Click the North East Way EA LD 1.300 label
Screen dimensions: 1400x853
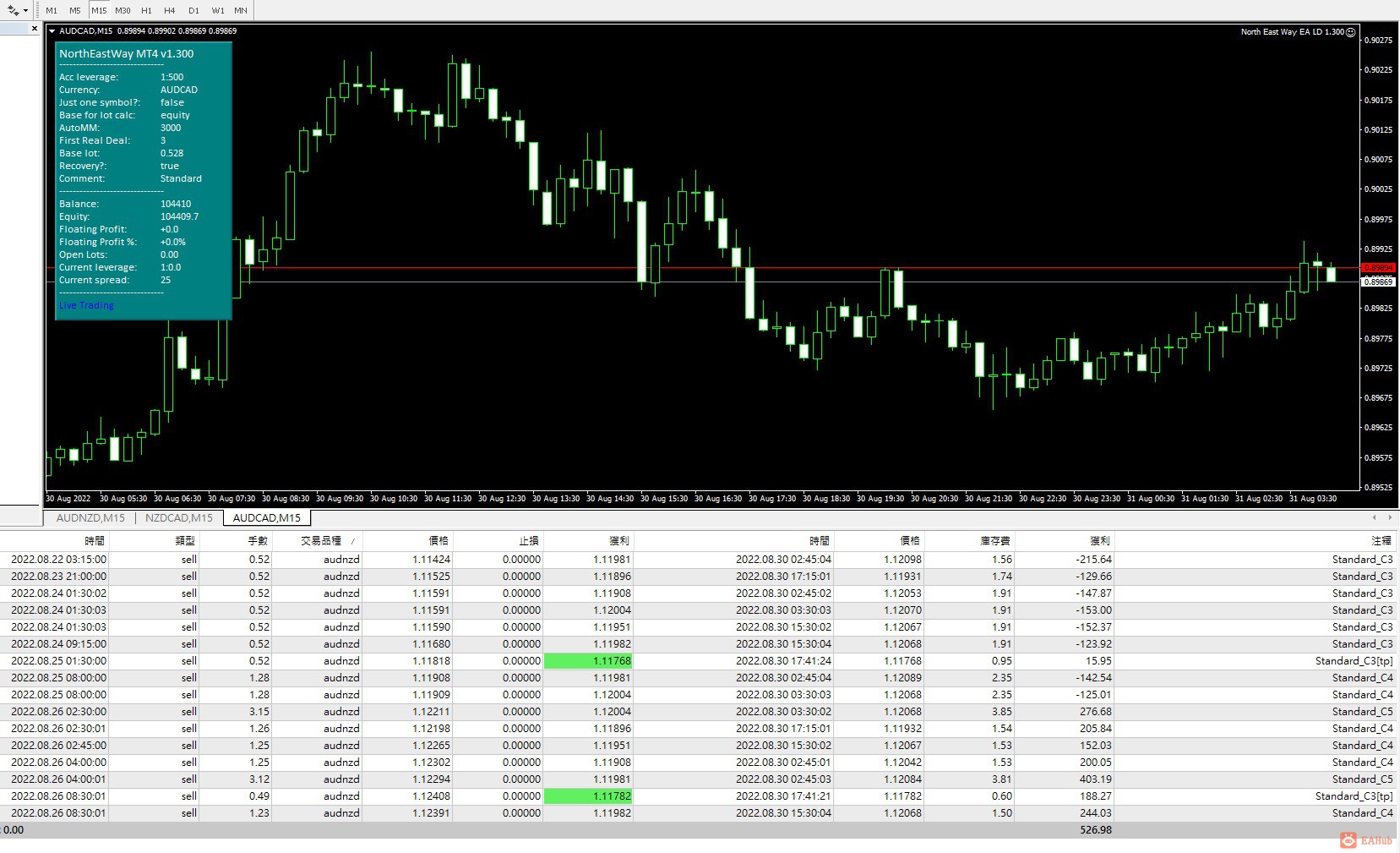[1292, 32]
